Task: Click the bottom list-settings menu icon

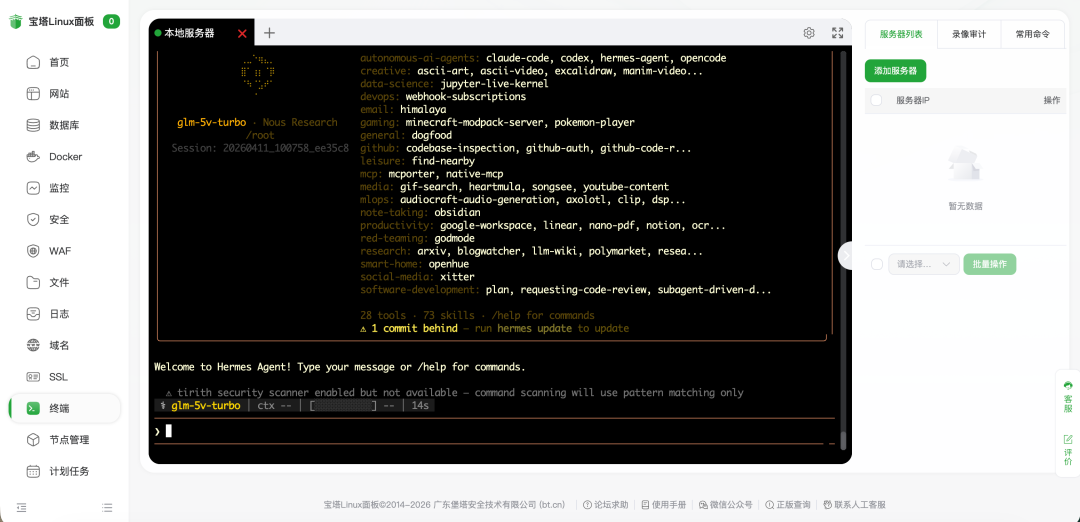Action: pos(107,508)
